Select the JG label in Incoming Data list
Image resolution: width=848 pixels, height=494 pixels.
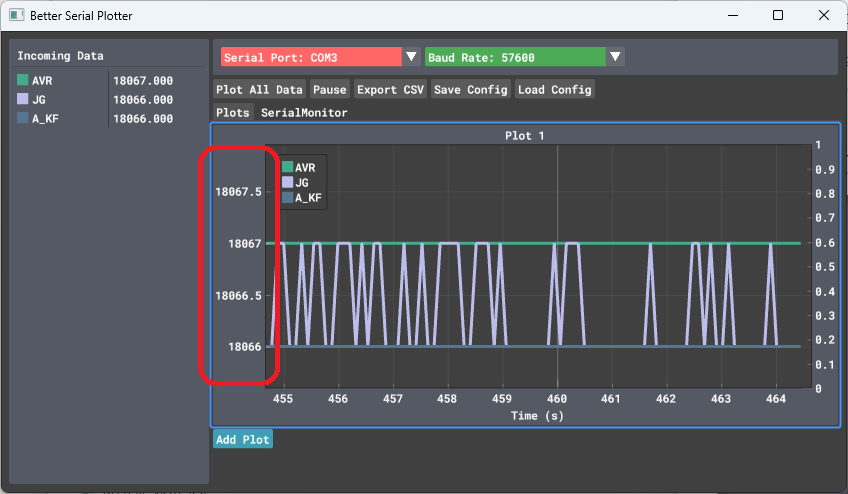point(39,100)
